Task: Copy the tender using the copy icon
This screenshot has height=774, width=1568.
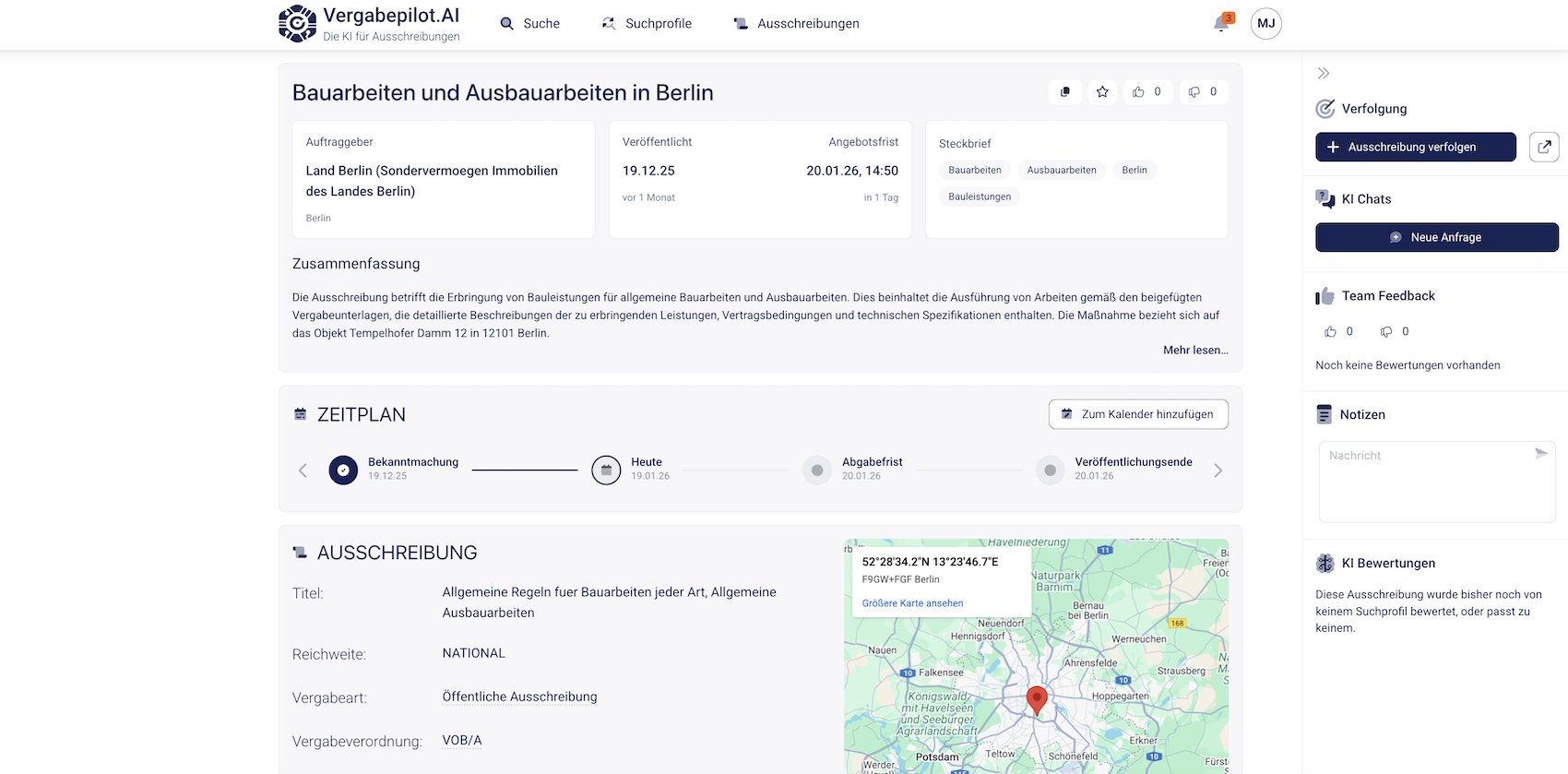Action: click(x=1065, y=92)
